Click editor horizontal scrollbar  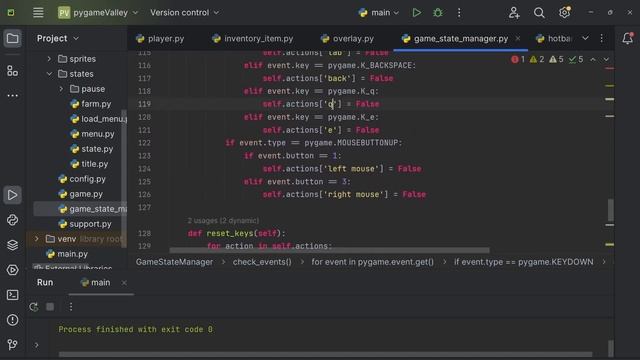[x=329, y=250]
